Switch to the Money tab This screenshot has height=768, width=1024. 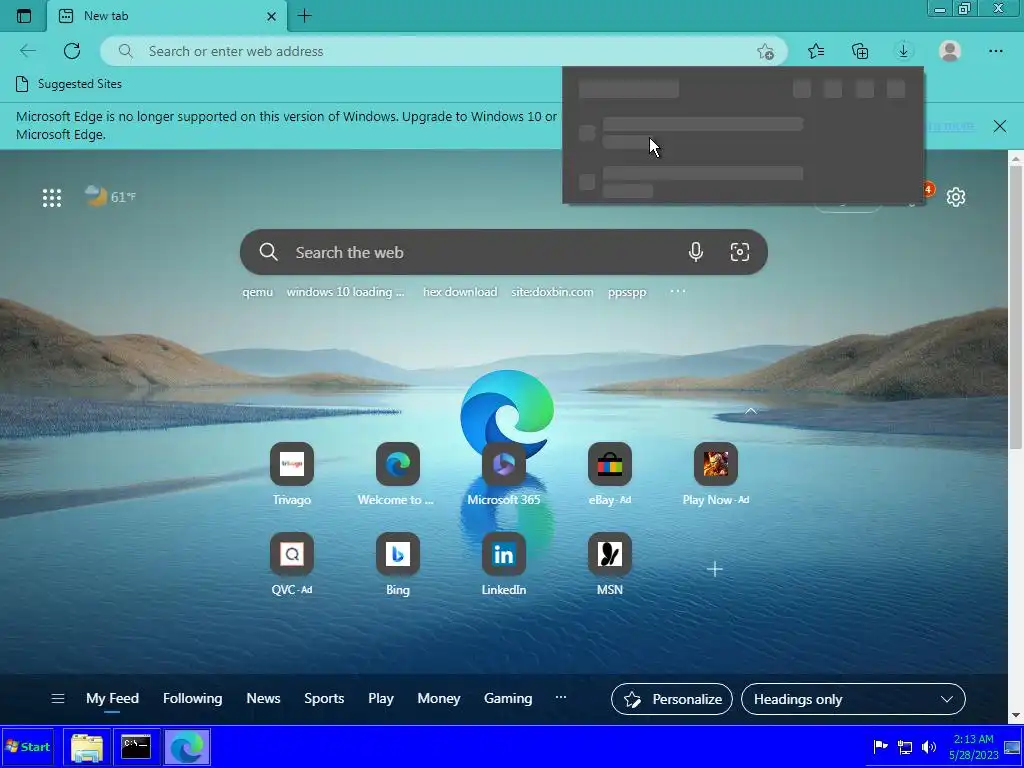point(439,698)
